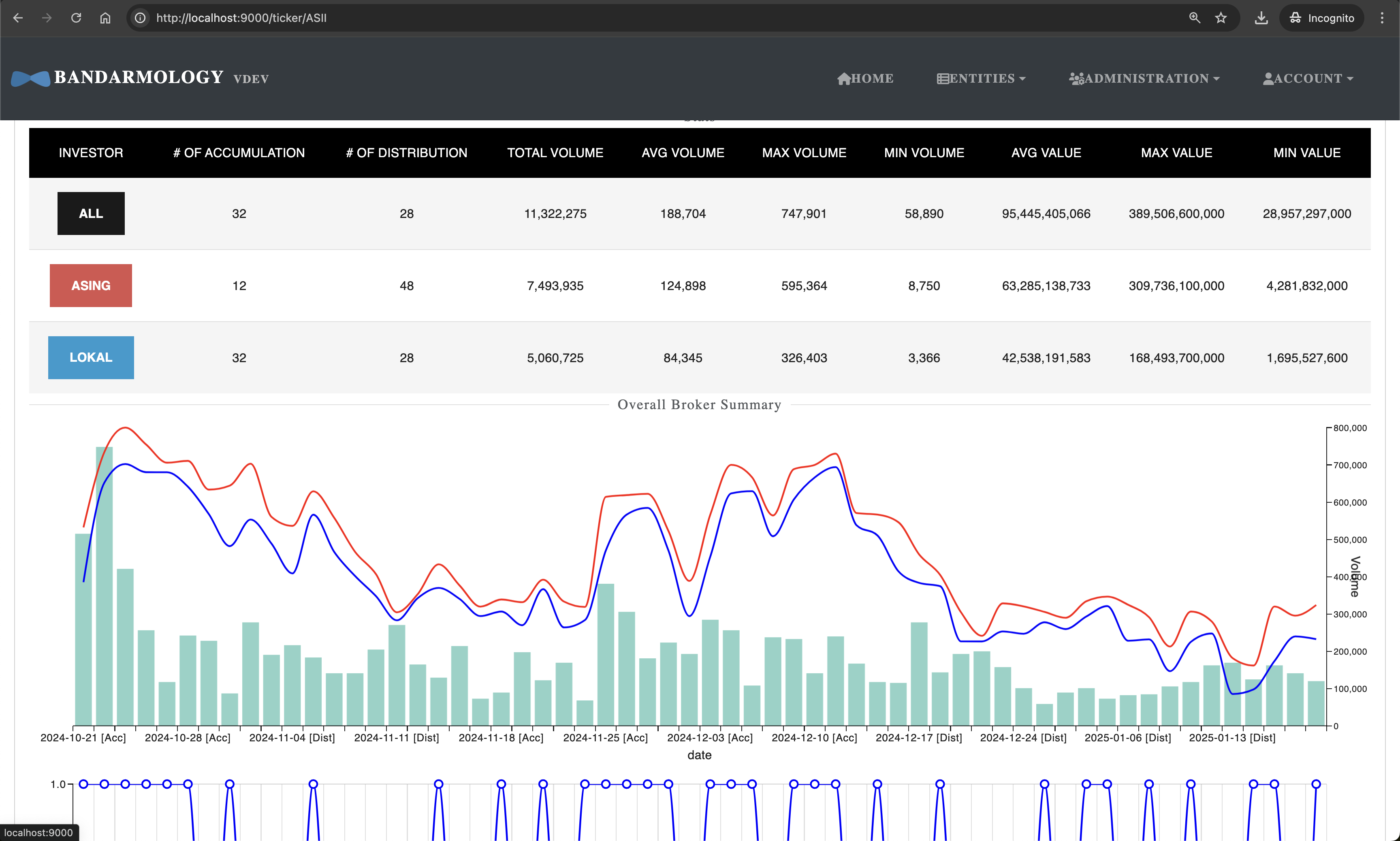Click the INVESTOR column header

pyautogui.click(x=91, y=152)
